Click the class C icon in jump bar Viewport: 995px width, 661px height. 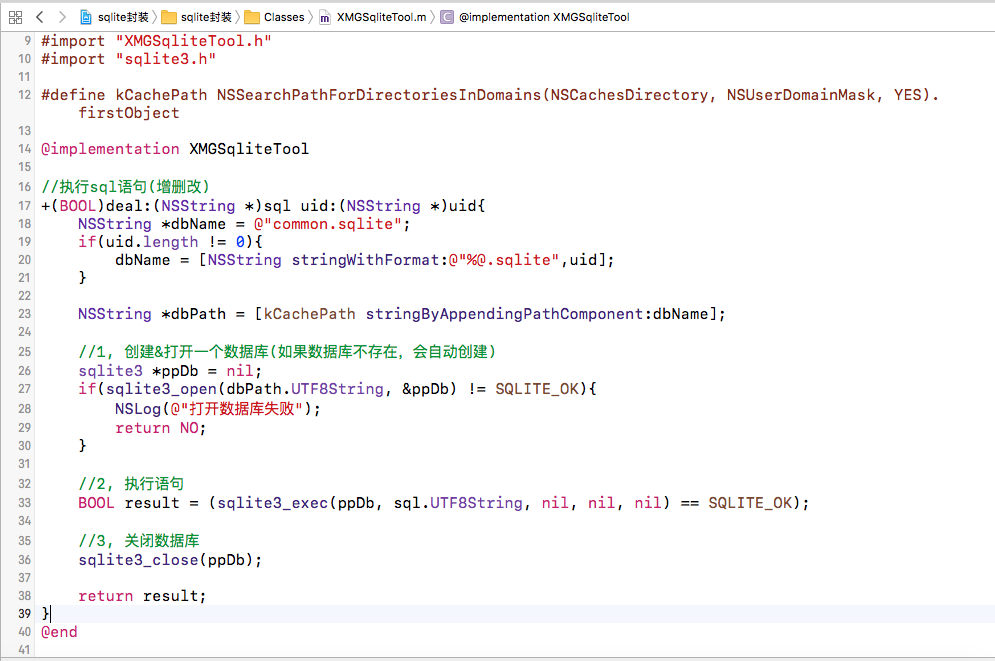(x=447, y=17)
